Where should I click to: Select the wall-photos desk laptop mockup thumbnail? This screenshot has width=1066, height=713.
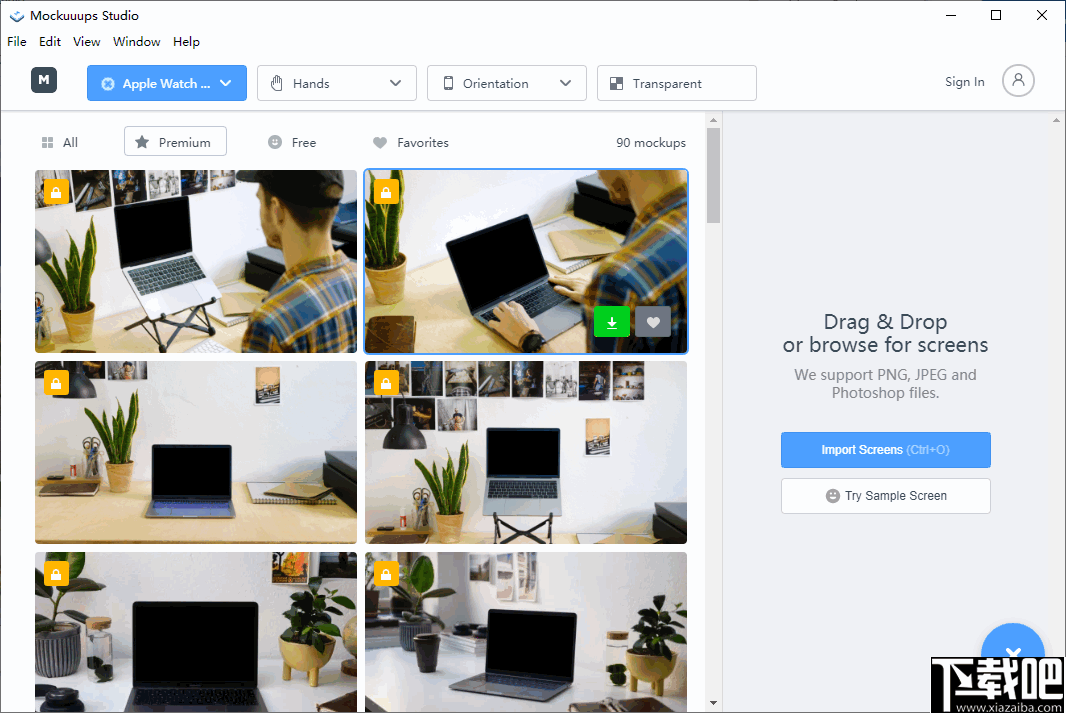click(x=525, y=453)
